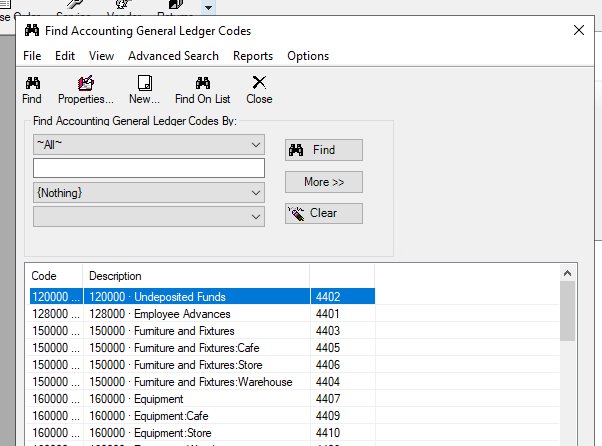Click the Find button beside the search fields
The image size is (602, 446).
324,150
